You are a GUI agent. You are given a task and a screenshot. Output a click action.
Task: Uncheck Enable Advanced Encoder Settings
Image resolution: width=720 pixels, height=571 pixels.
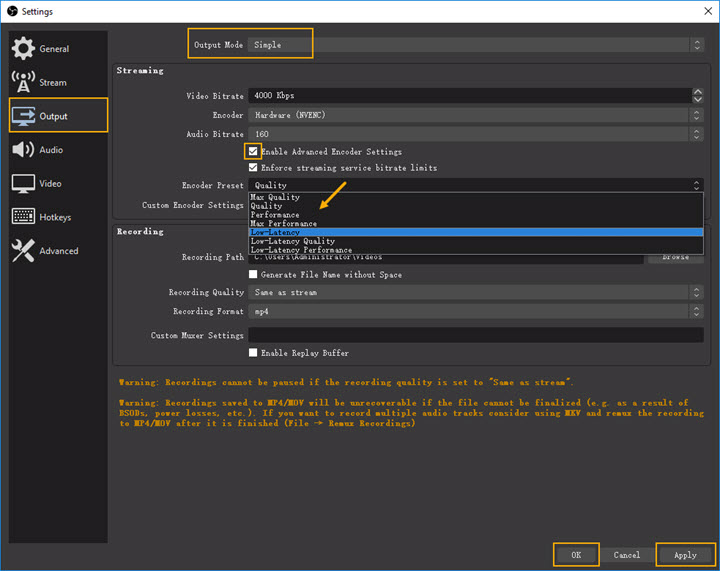pyautogui.click(x=253, y=152)
